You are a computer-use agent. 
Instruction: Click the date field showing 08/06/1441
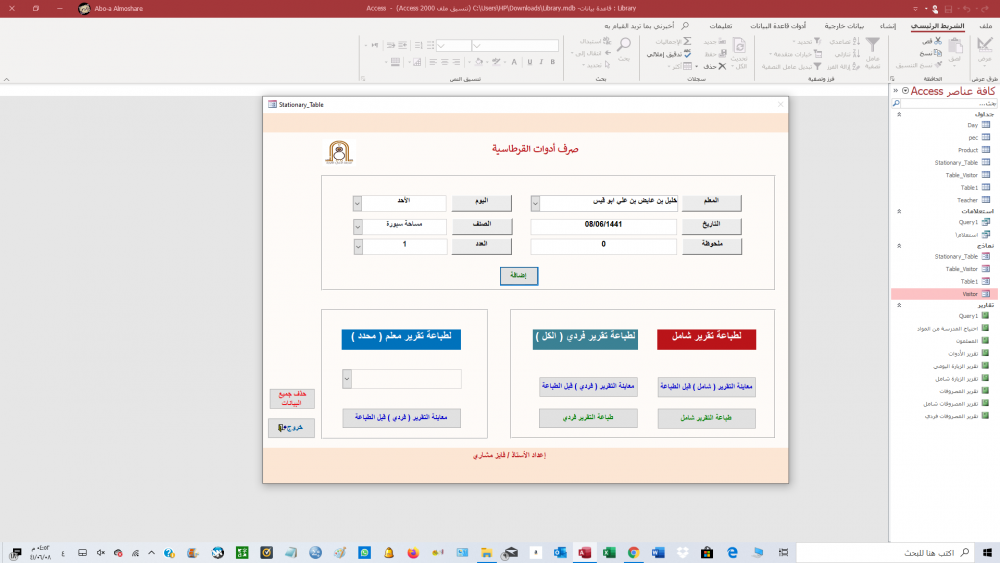point(603,226)
